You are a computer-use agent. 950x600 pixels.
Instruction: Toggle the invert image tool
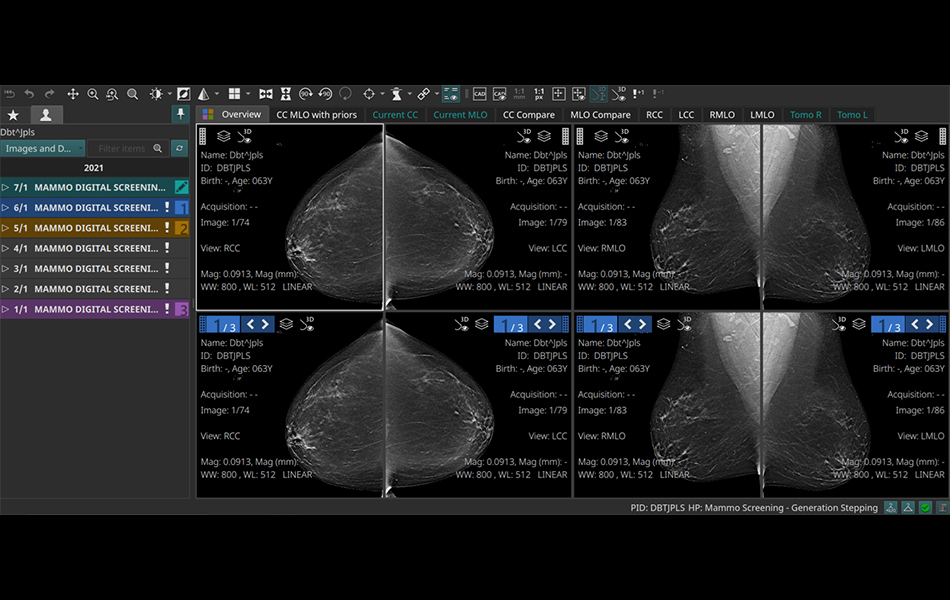click(x=183, y=94)
